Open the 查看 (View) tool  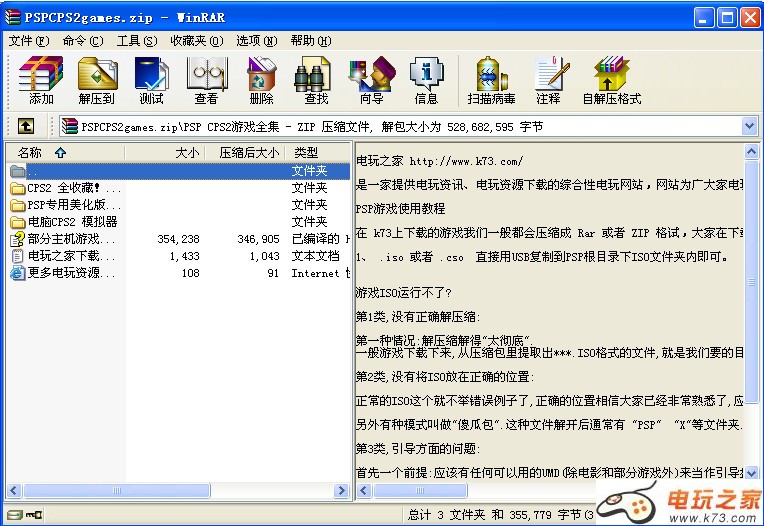206,80
